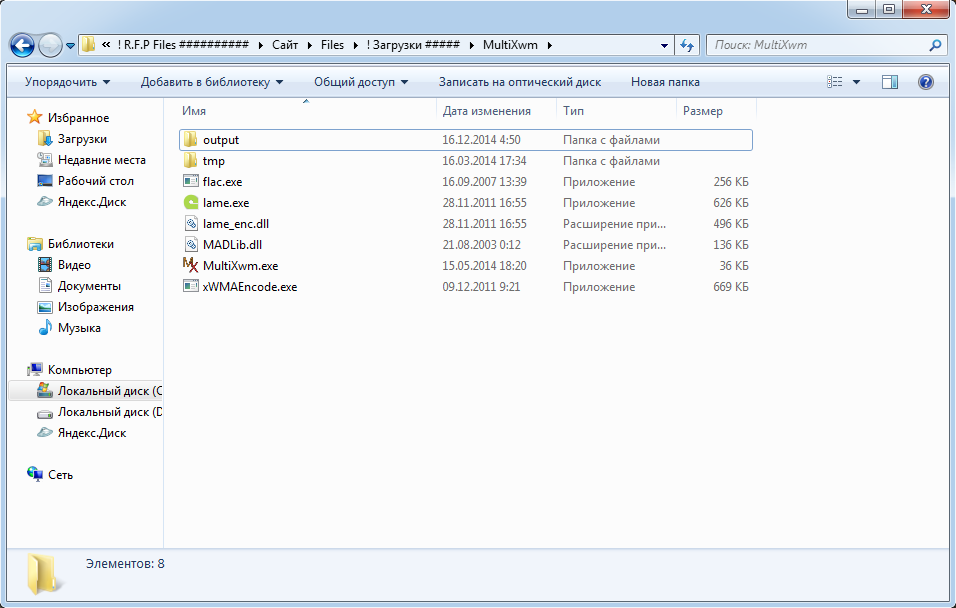Select the green lame.exe icon
The width and height of the screenshot is (956, 608).
(x=191, y=202)
